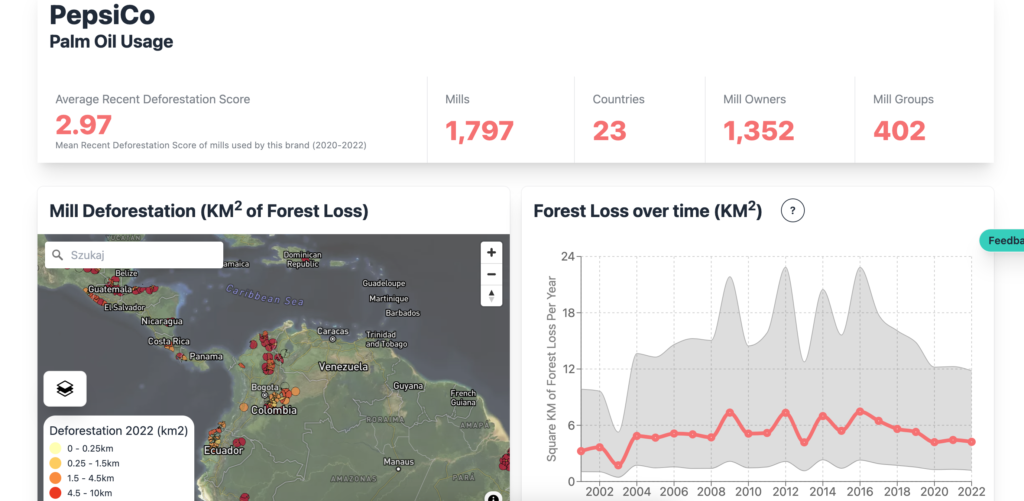Click the Costa Rica map label
Viewport: 1024px width, 501px height.
pos(168,341)
